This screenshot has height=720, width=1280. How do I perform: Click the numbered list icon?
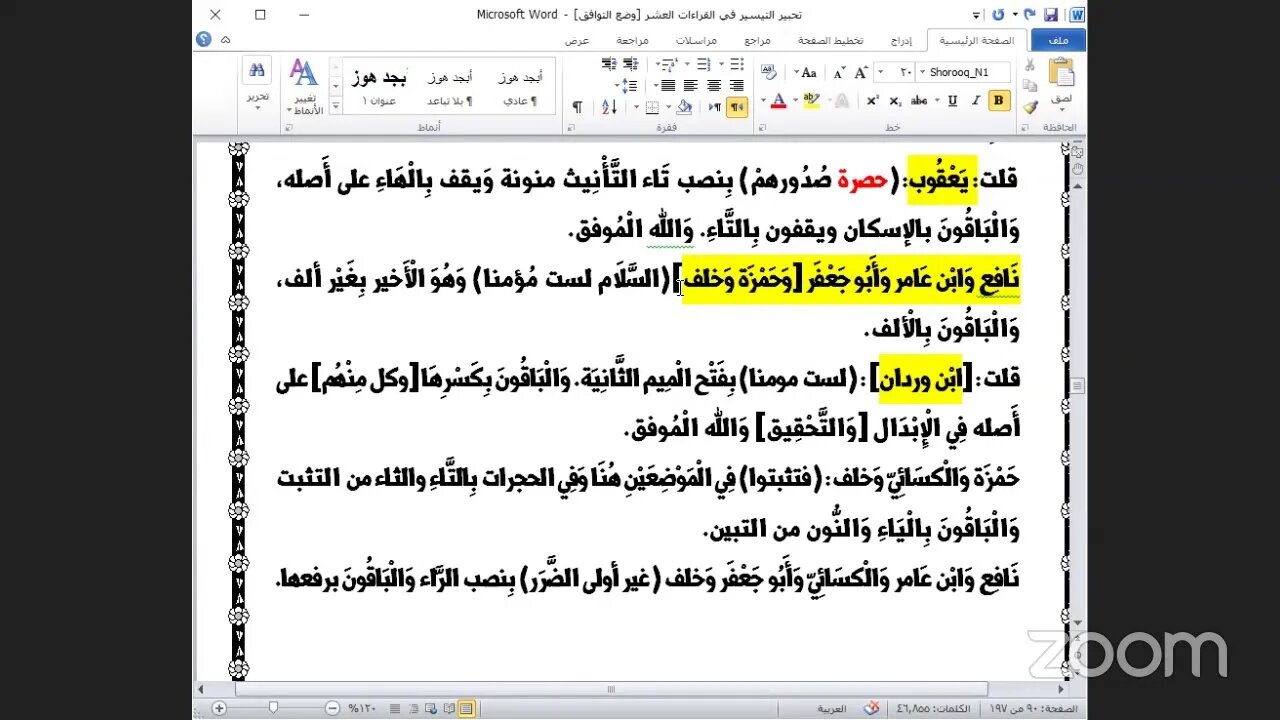pos(704,64)
